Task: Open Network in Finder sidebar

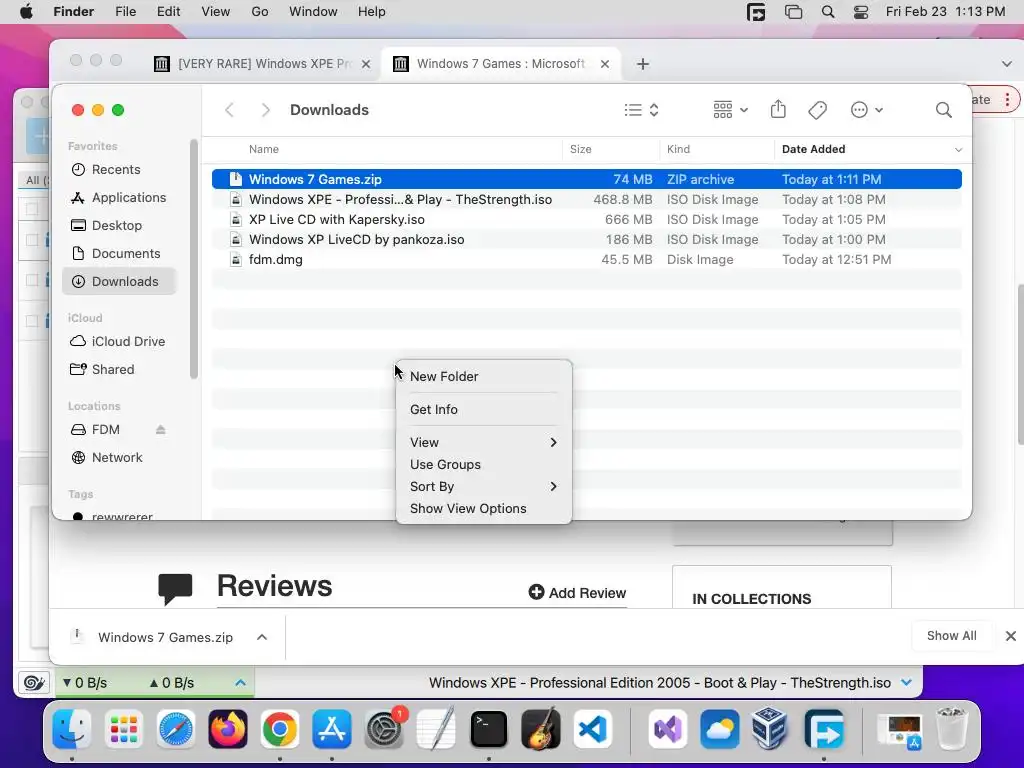Action: tap(120, 458)
